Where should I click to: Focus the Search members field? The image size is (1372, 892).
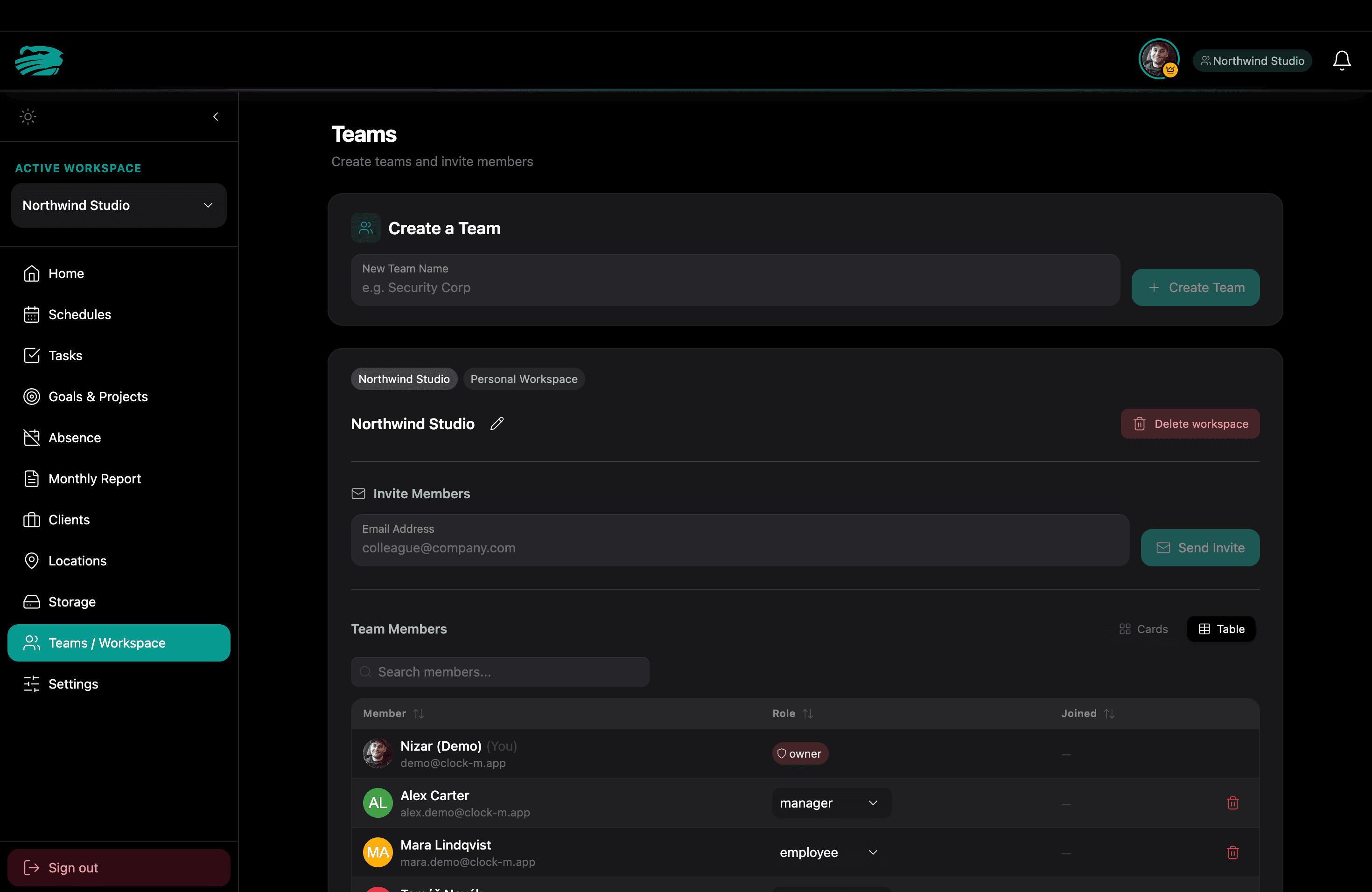pos(500,671)
